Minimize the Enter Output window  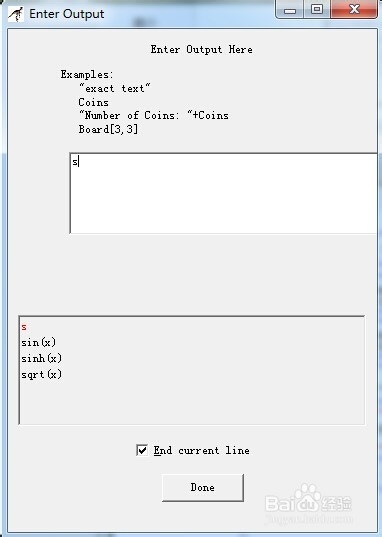pyautogui.click(x=289, y=9)
